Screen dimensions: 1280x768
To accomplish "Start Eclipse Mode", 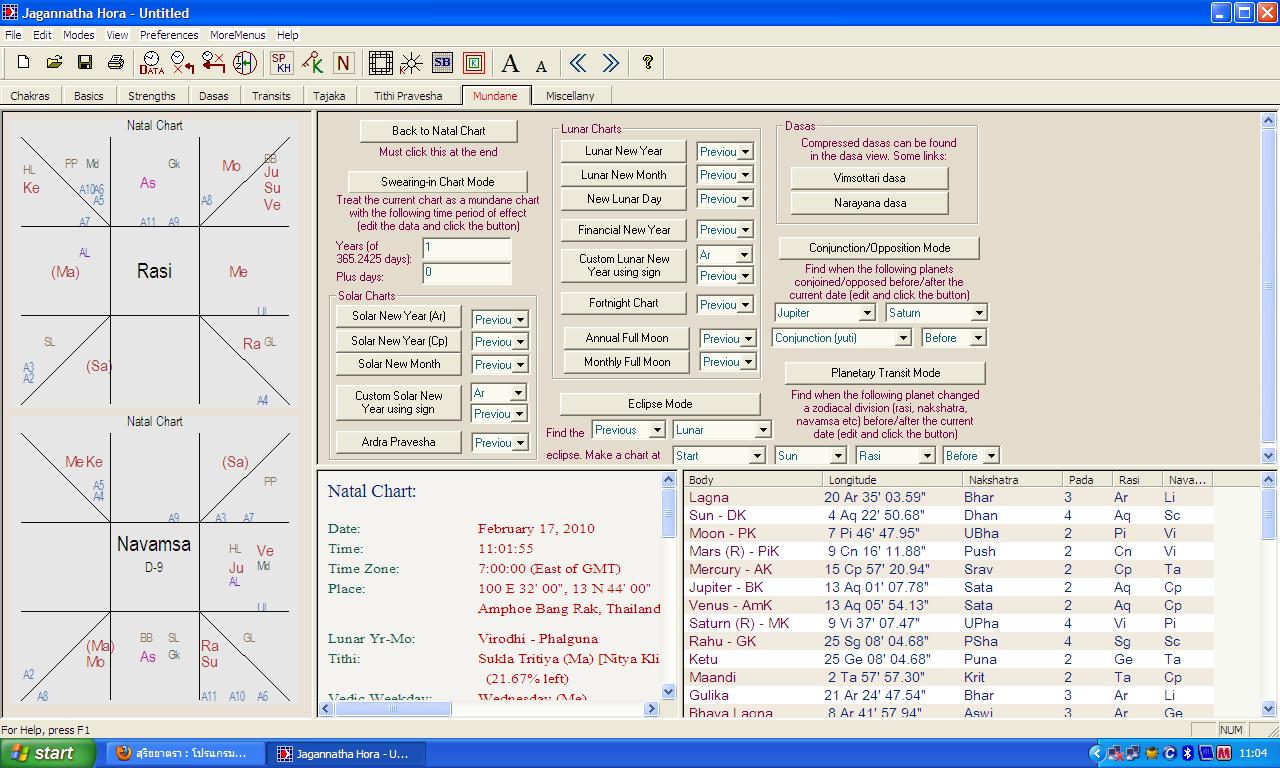I will click(660, 404).
